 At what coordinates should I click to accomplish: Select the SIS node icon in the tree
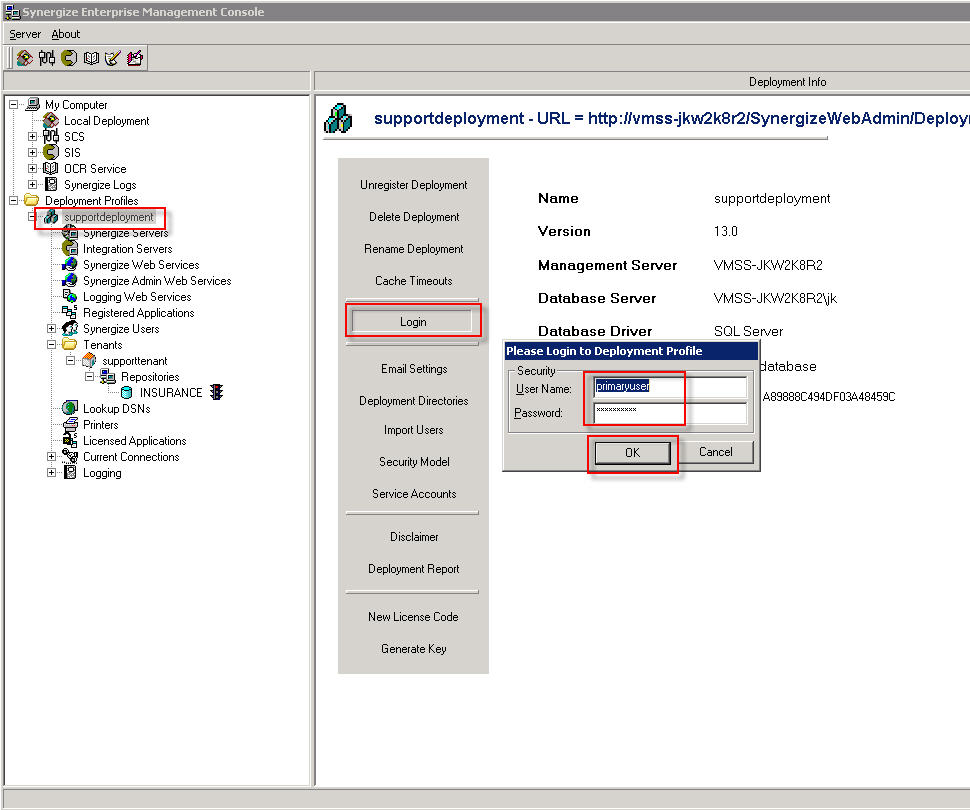[x=51, y=152]
